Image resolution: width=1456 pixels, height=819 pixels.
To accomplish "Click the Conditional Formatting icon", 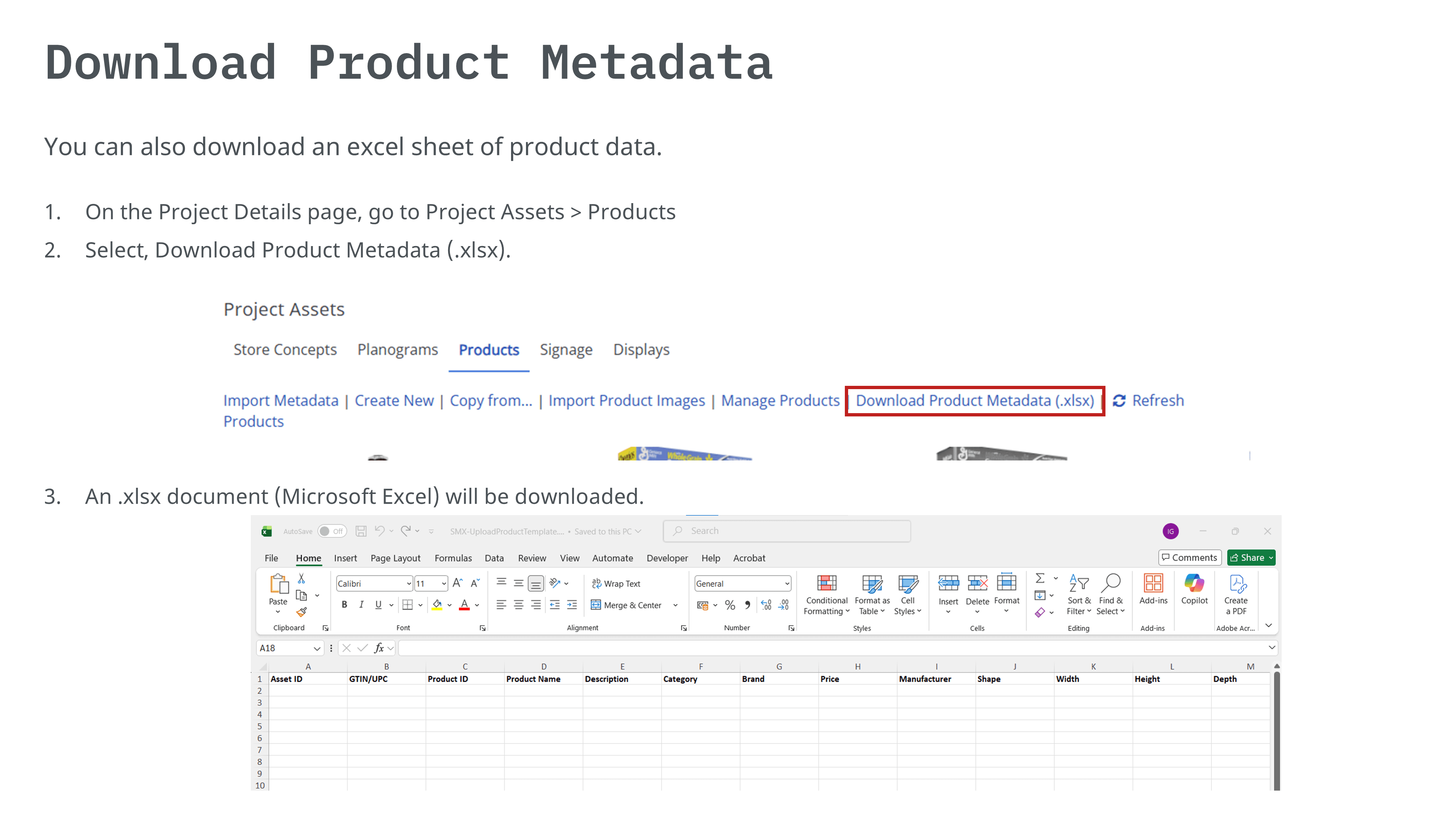I will (x=826, y=583).
